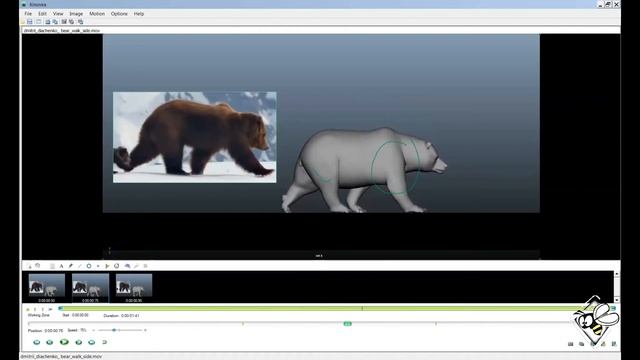Viewport: 640px width, 360px height.
Task: Decrease speed with minus button
Action: point(93,330)
